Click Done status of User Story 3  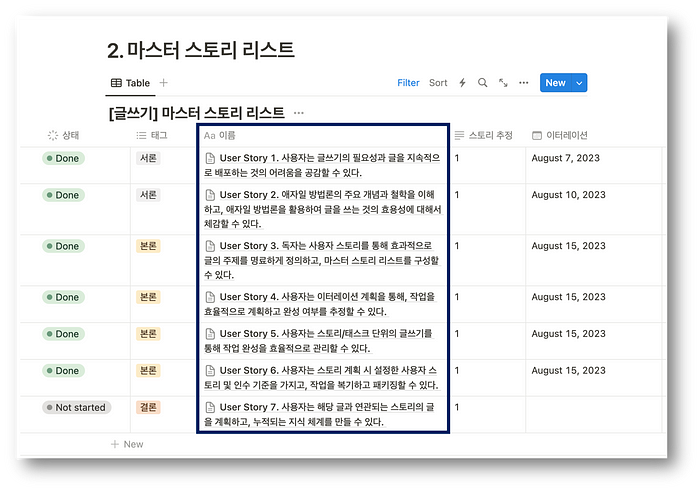point(63,246)
